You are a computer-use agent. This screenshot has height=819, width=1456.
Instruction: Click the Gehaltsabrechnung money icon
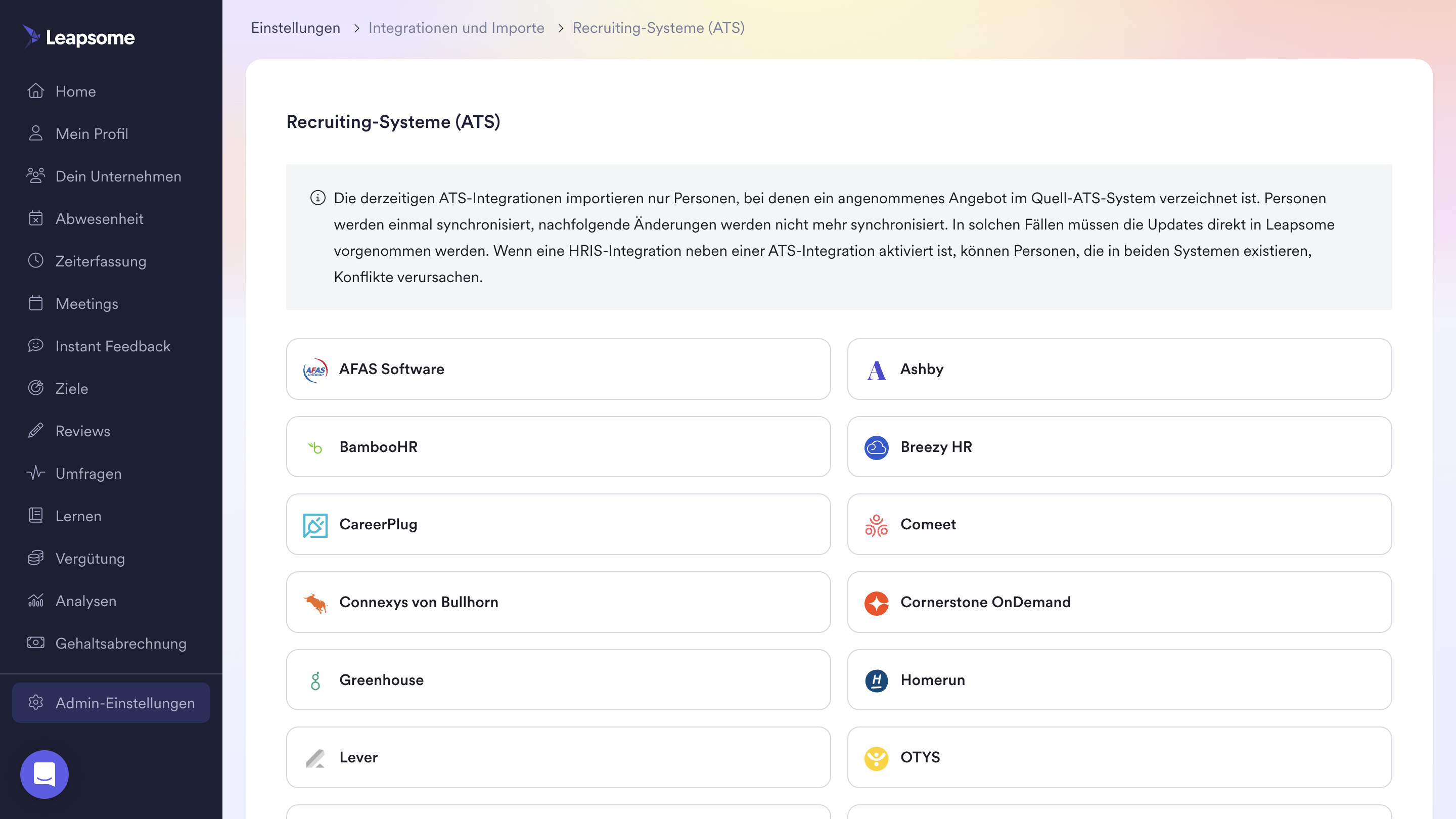pos(35,643)
